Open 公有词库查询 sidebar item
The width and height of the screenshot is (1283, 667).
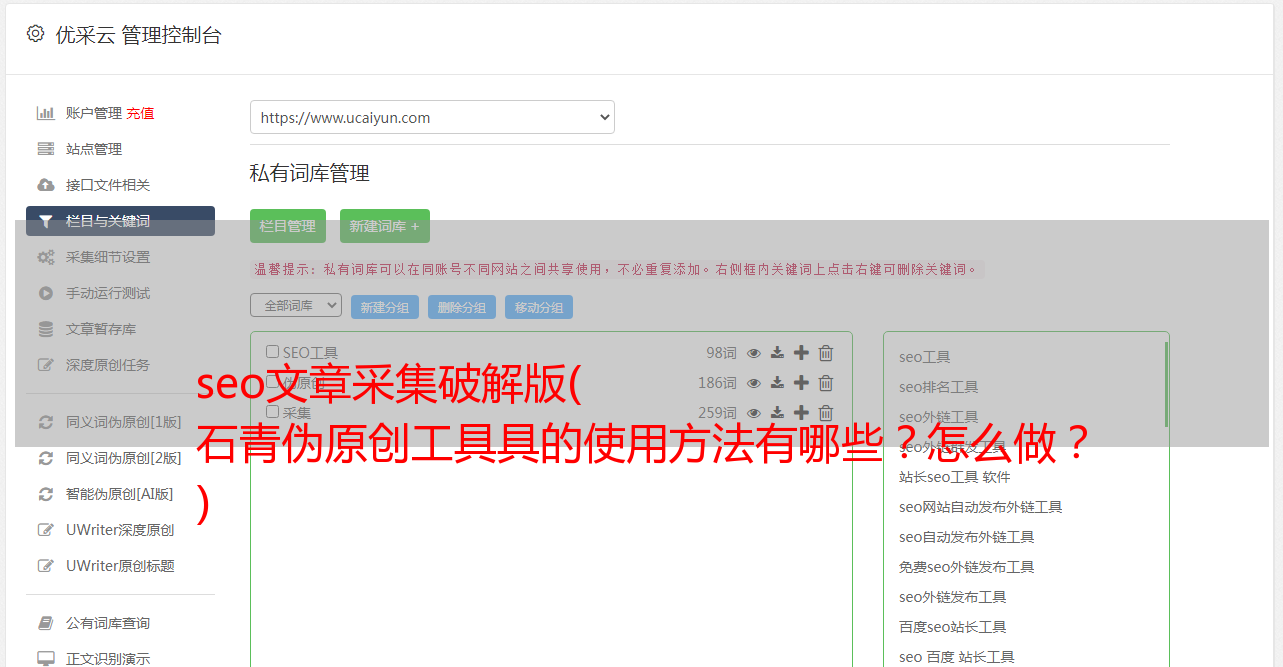pyautogui.click(x=108, y=623)
